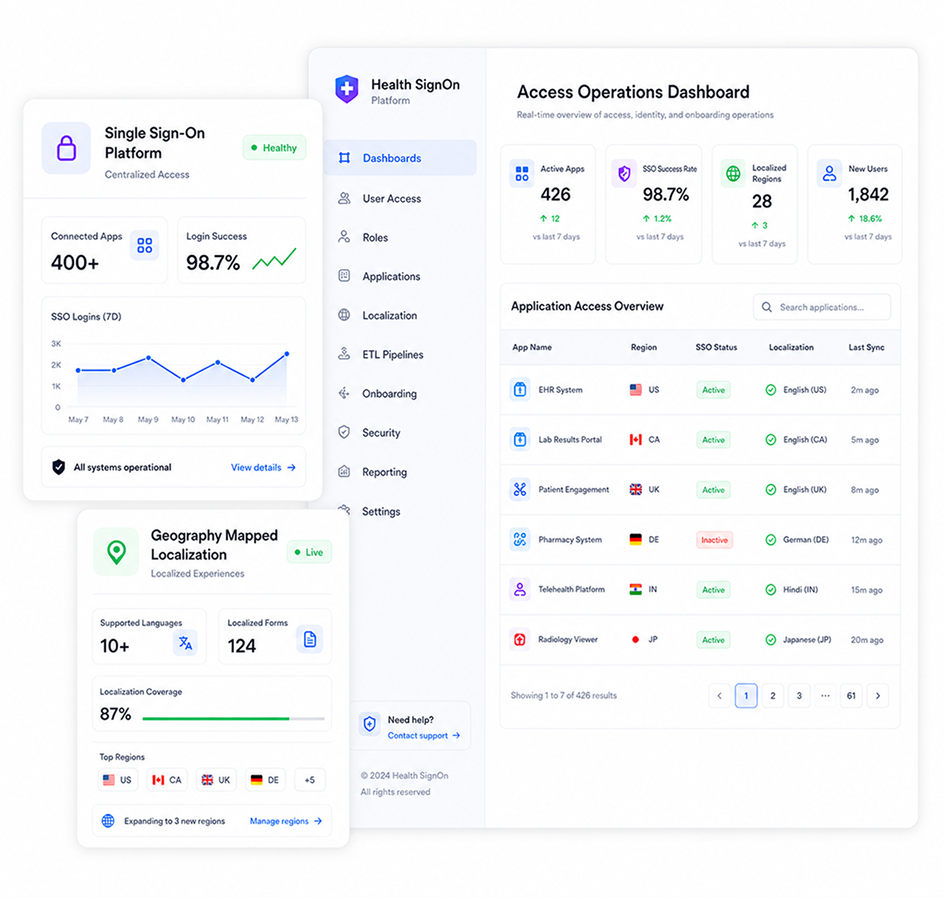946x899 pixels.
Task: Click the Telehealth Platform app icon
Action: pos(520,589)
